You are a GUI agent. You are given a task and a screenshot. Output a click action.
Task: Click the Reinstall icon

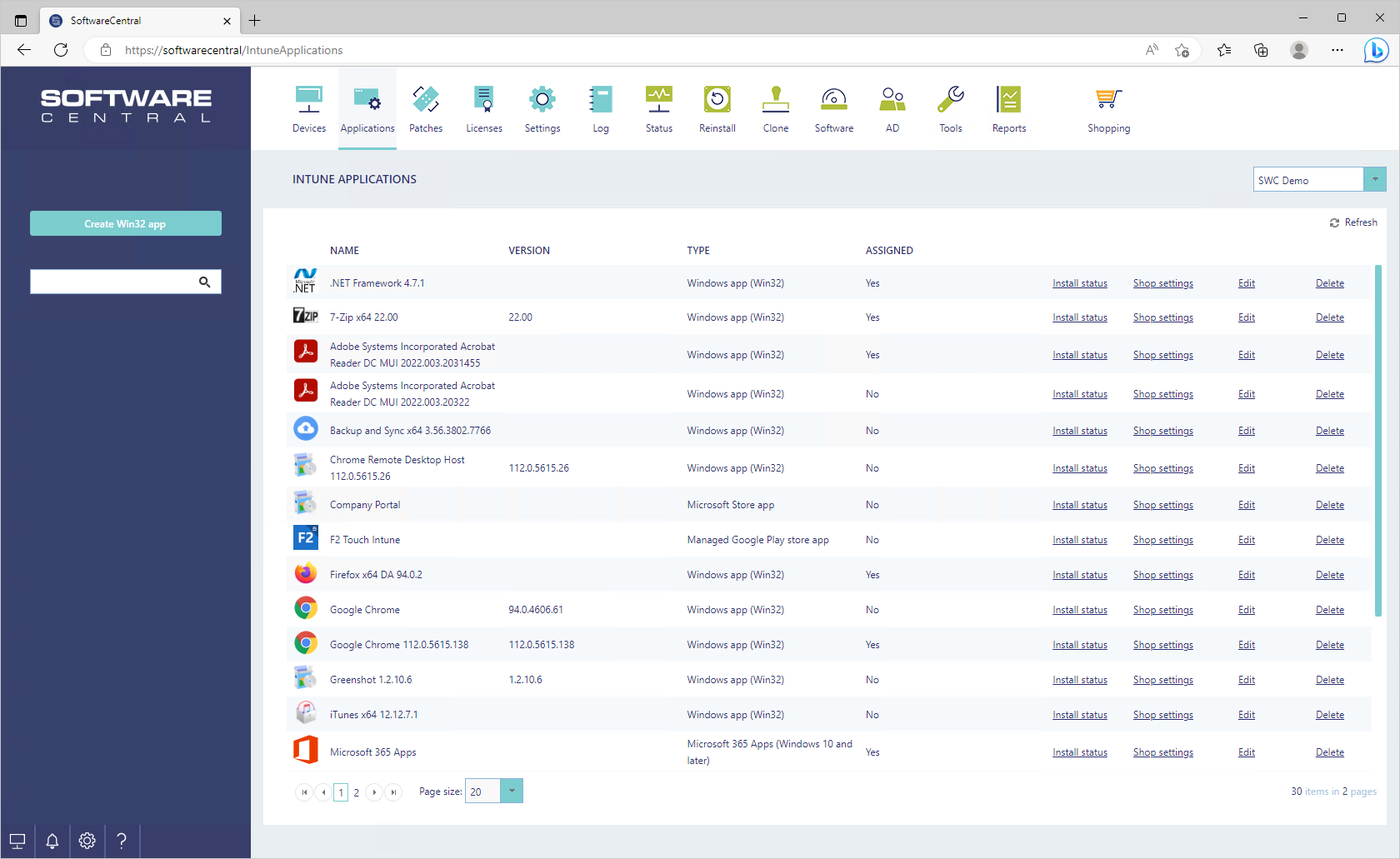coord(717,108)
